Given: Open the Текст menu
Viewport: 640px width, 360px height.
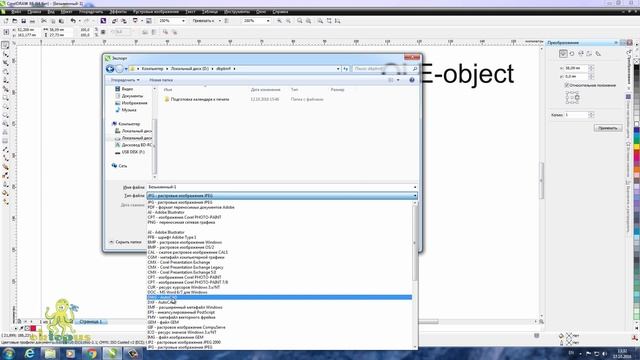Looking at the screenshot, I should (x=190, y=12).
